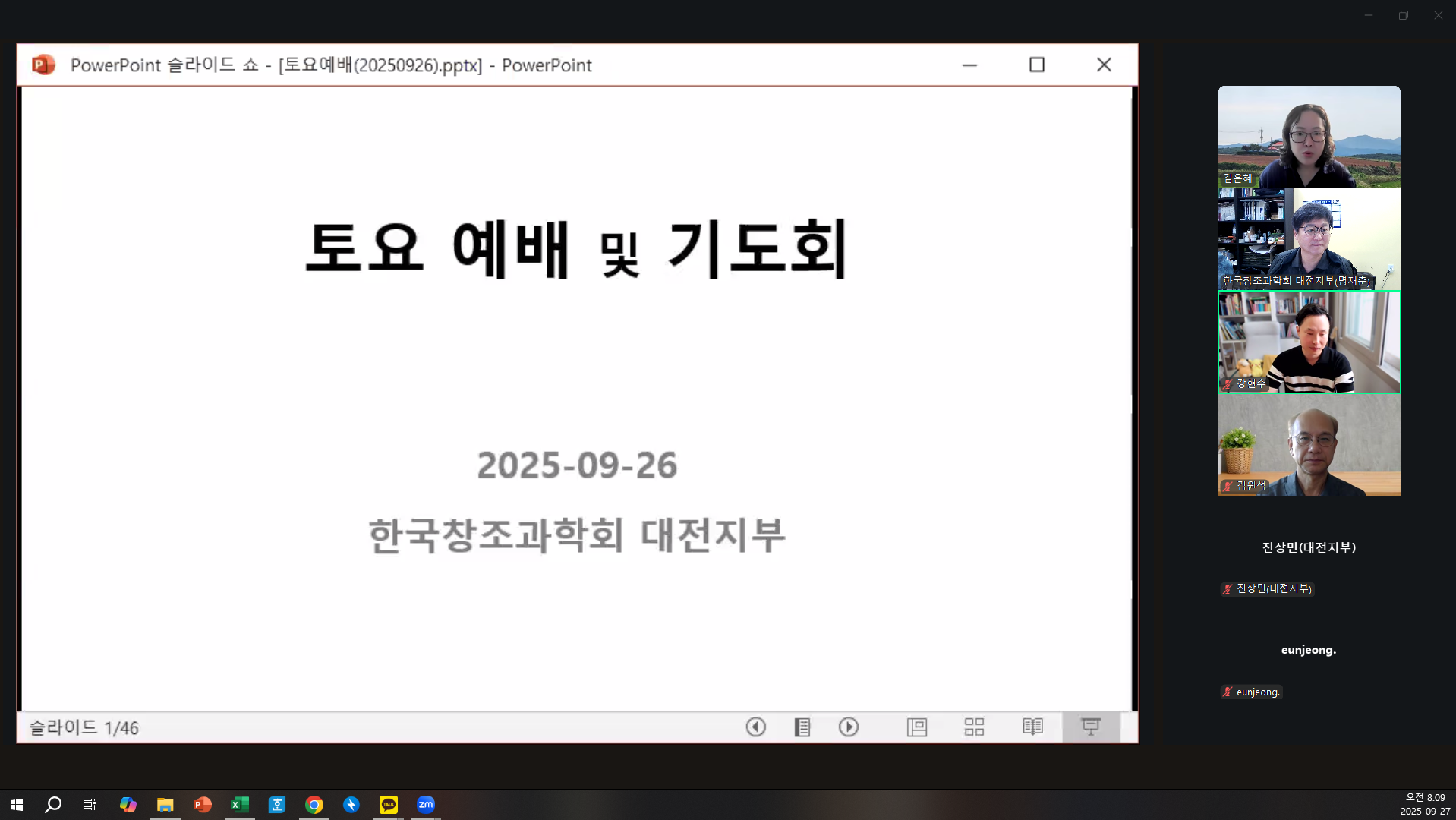Click the muted mic icon for 김원석
This screenshot has height=820, width=1456.
[x=1228, y=487]
